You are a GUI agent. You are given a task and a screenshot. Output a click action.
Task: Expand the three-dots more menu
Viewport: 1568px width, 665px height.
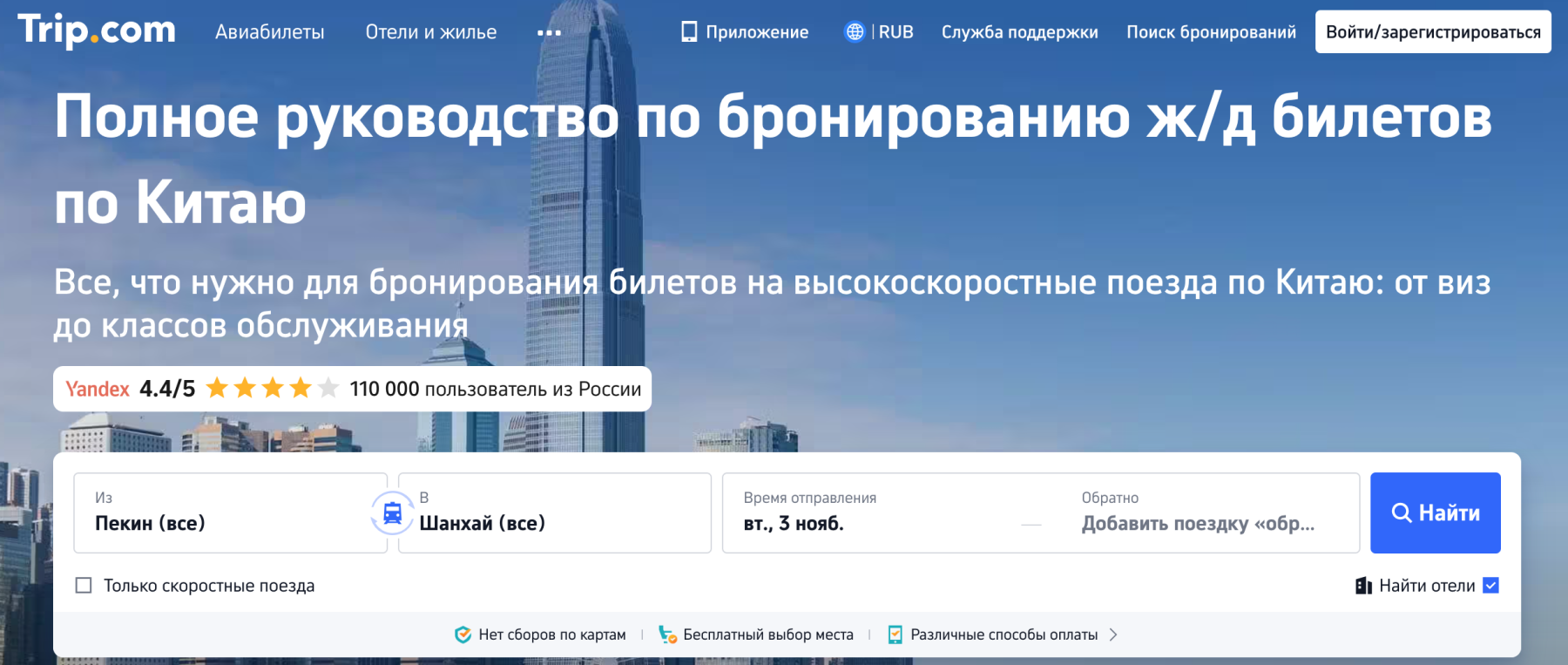550,33
